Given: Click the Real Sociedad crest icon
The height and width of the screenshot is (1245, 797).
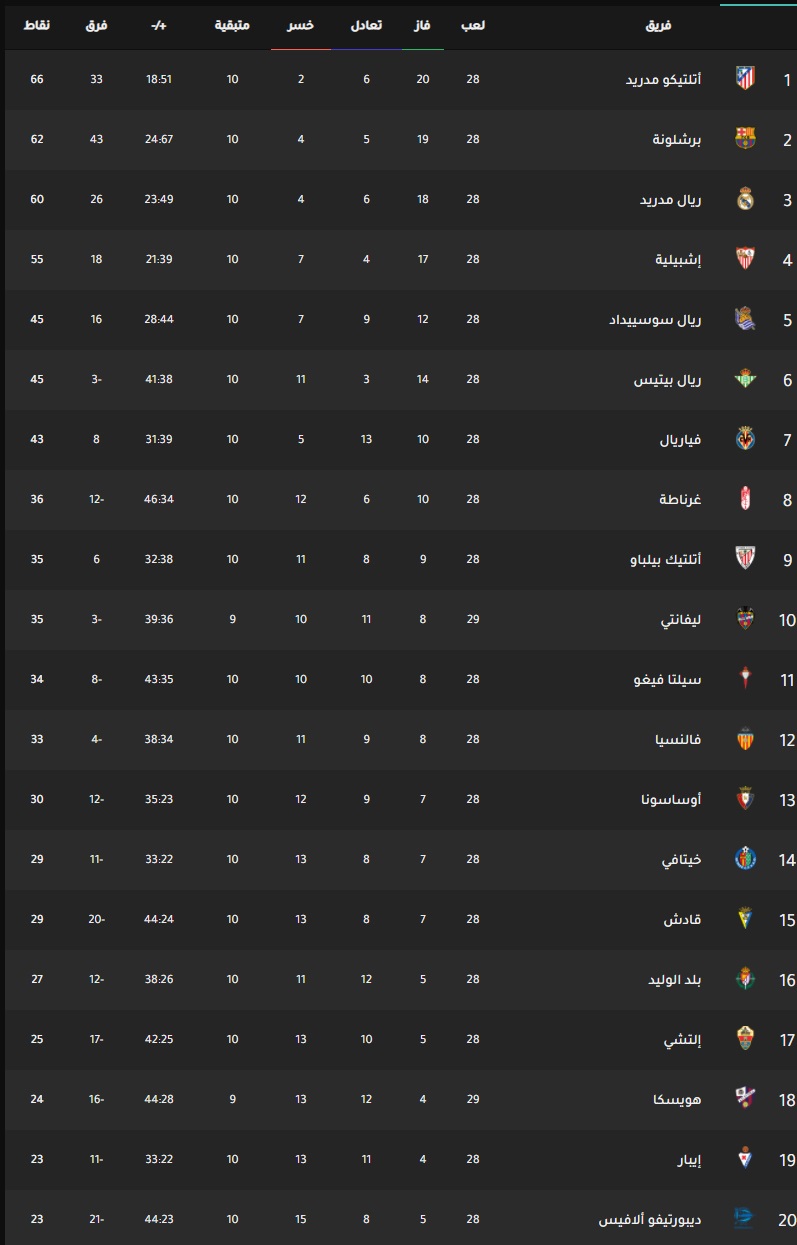Looking at the screenshot, I should click(744, 318).
